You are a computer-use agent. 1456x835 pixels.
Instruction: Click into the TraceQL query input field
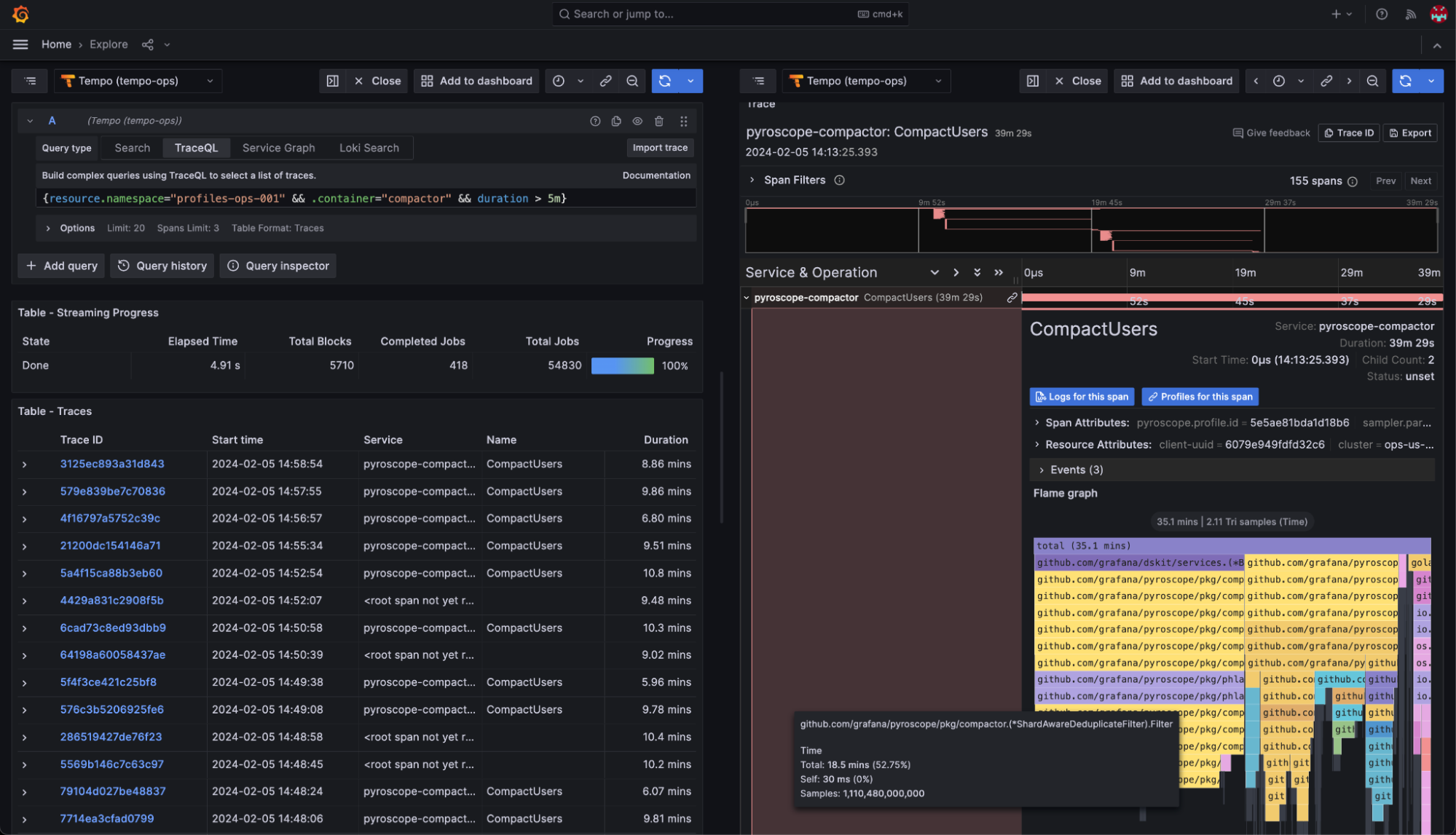click(364, 198)
